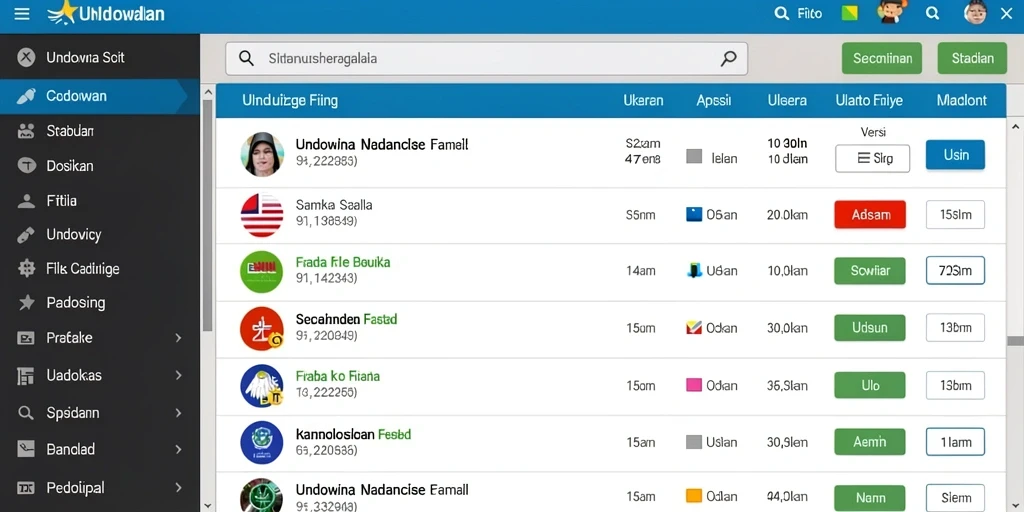Click the magnifier icon at search box left
Screen dimensions: 1024x512
[246, 58]
